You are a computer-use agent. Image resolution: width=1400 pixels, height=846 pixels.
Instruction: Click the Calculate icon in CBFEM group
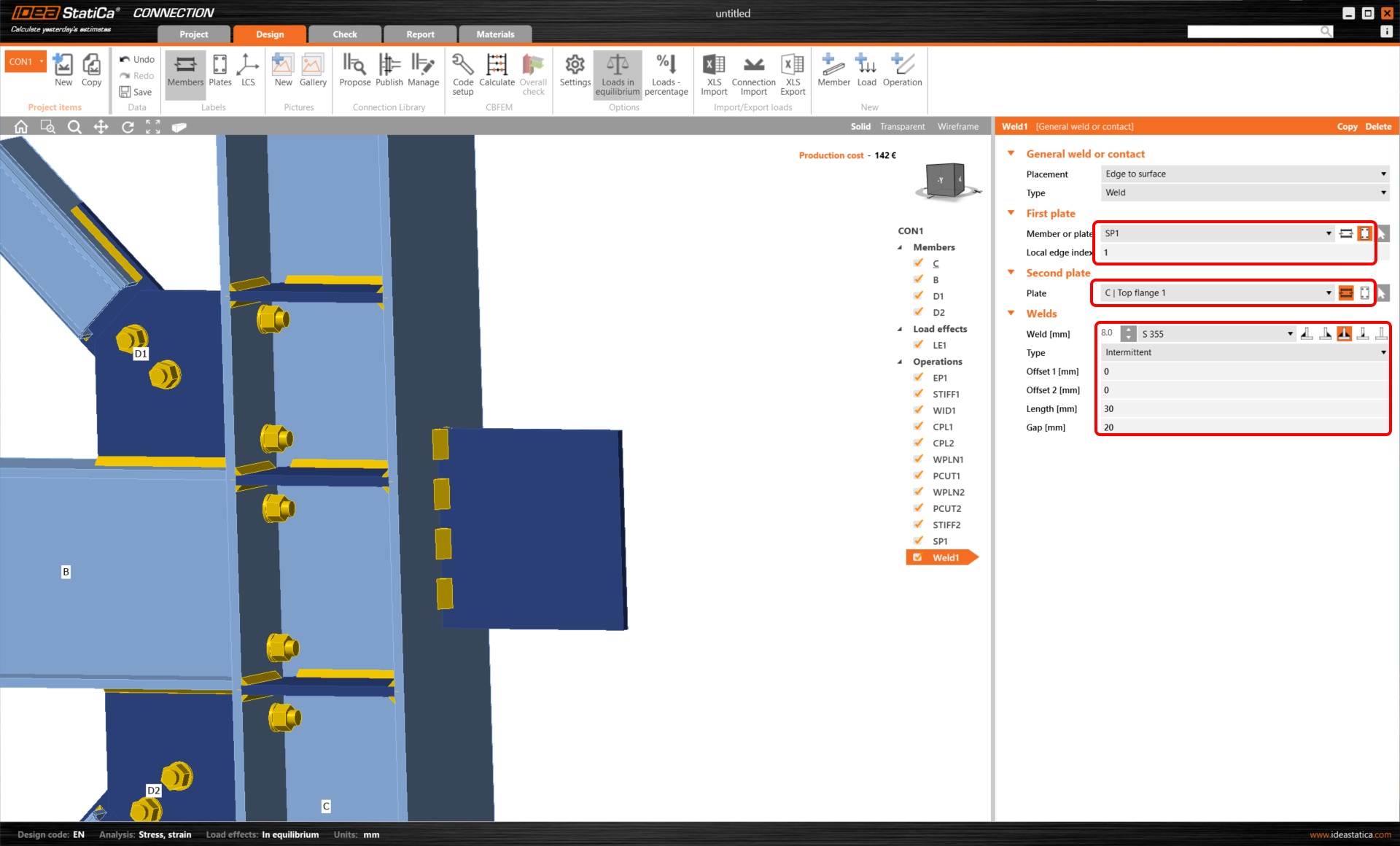tap(497, 73)
